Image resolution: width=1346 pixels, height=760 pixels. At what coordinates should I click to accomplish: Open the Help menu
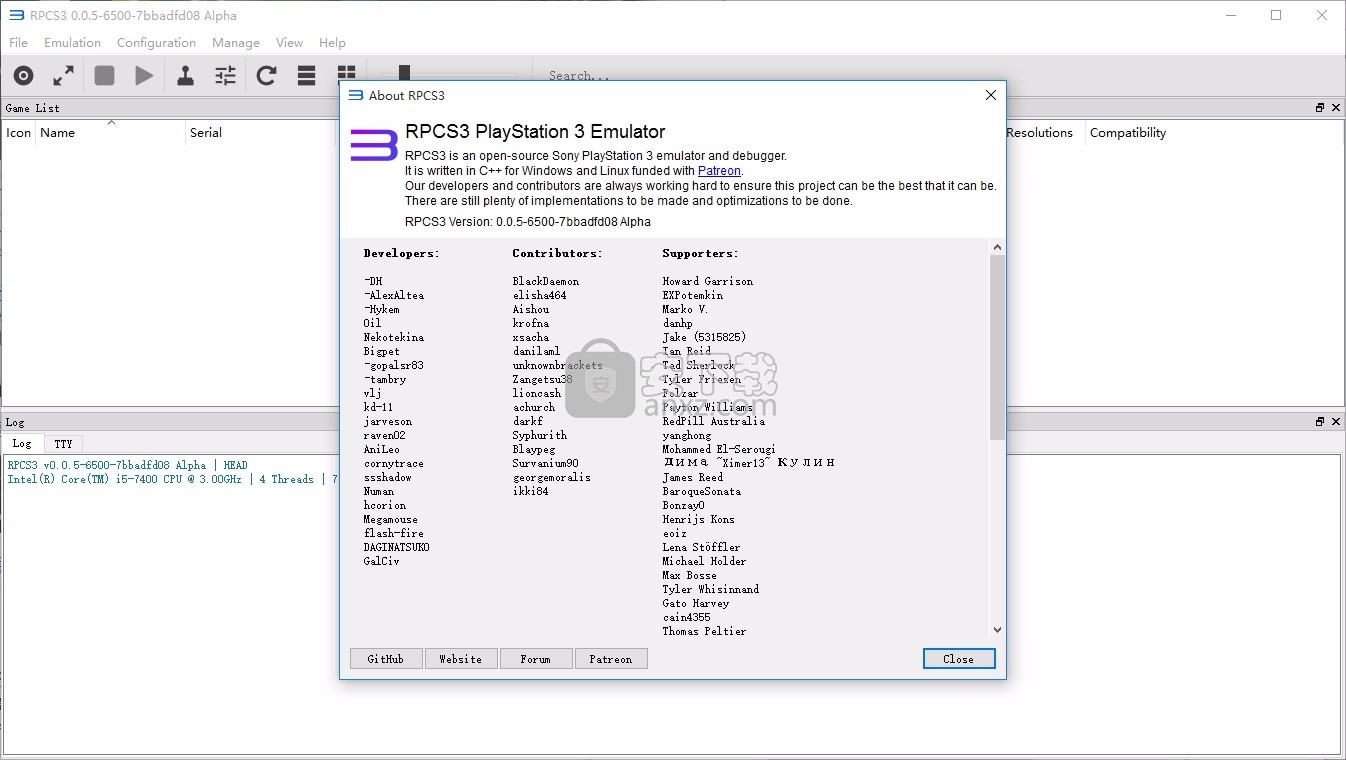click(x=332, y=42)
